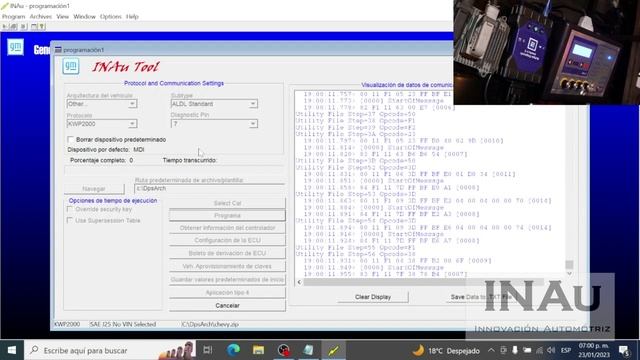Click the Aplicación tipo 4 button
Screen dimensions: 640x360
[x=227, y=293]
